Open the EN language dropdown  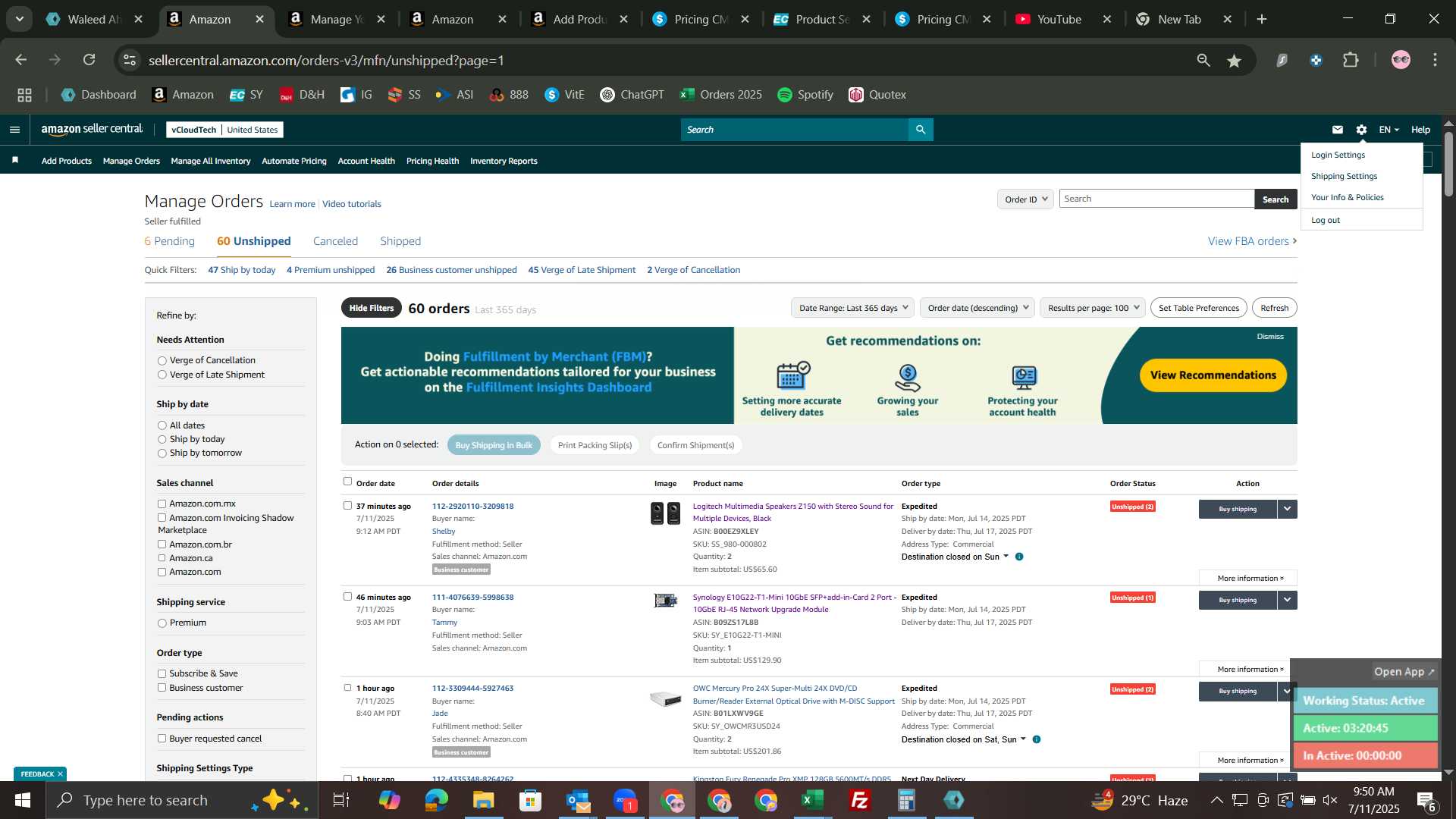click(1389, 130)
